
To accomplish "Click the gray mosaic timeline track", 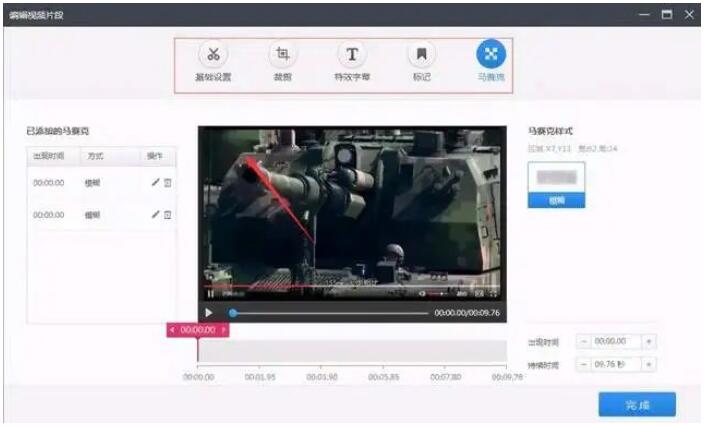I will point(352,351).
